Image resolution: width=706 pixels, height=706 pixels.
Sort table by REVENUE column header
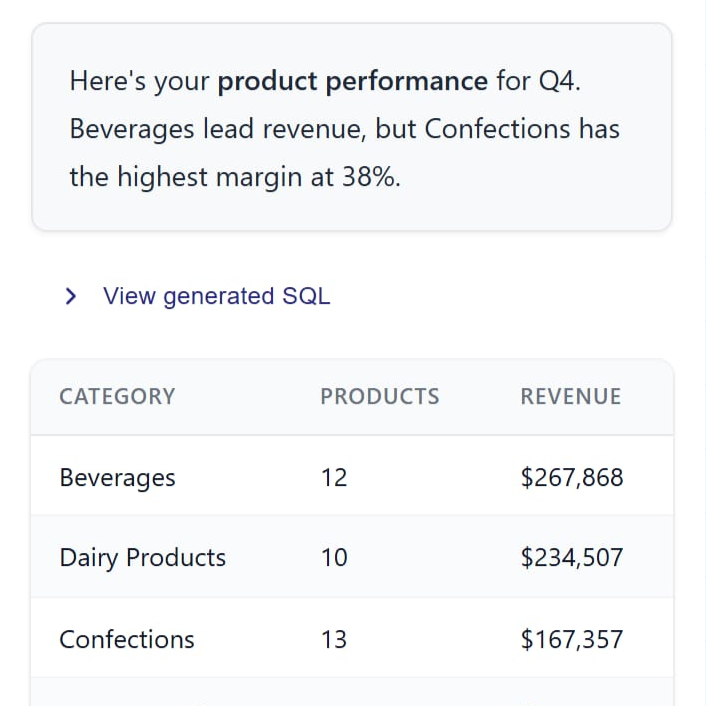pyautogui.click(x=570, y=397)
